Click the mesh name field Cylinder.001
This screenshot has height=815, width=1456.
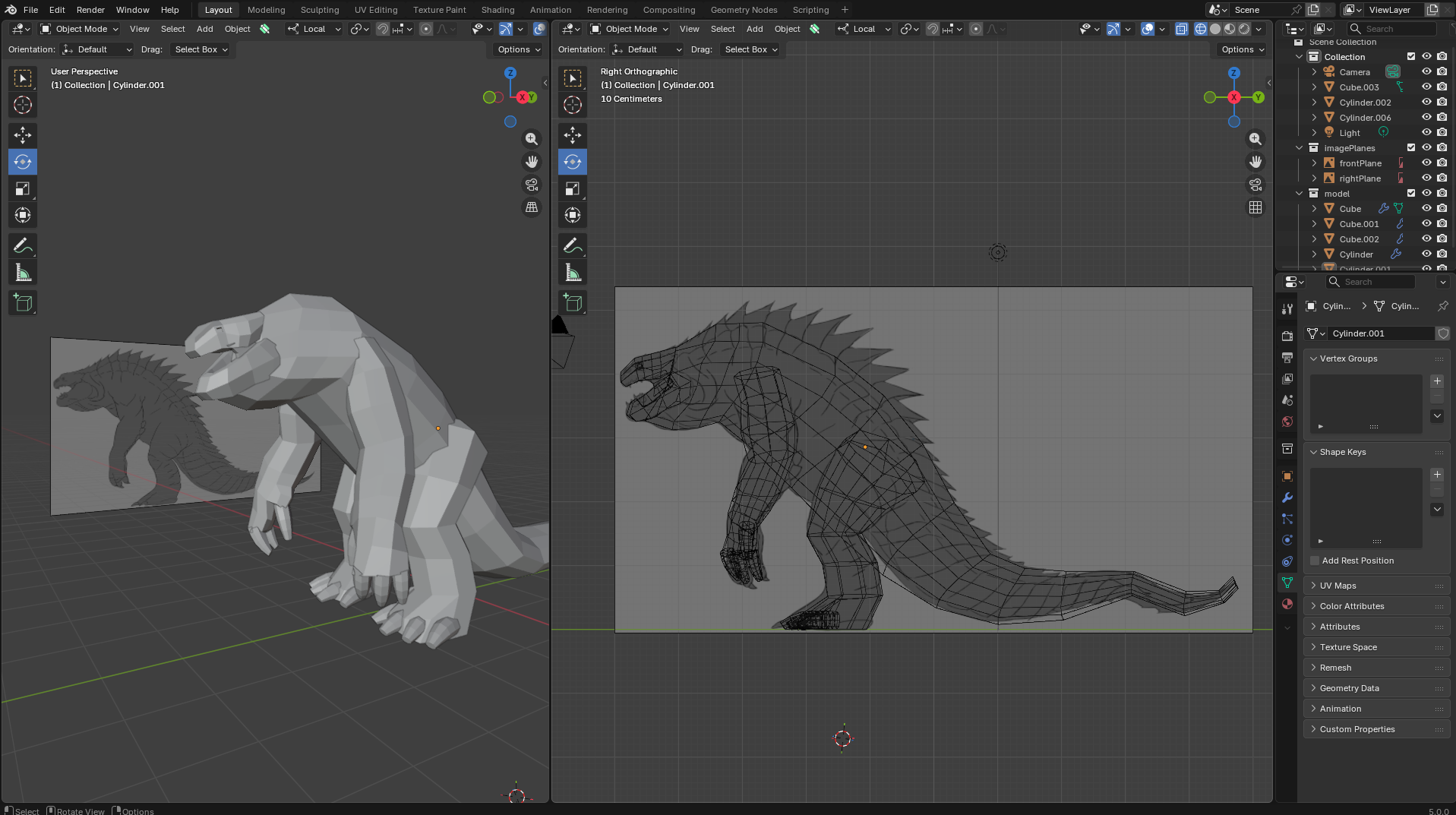(x=1381, y=333)
